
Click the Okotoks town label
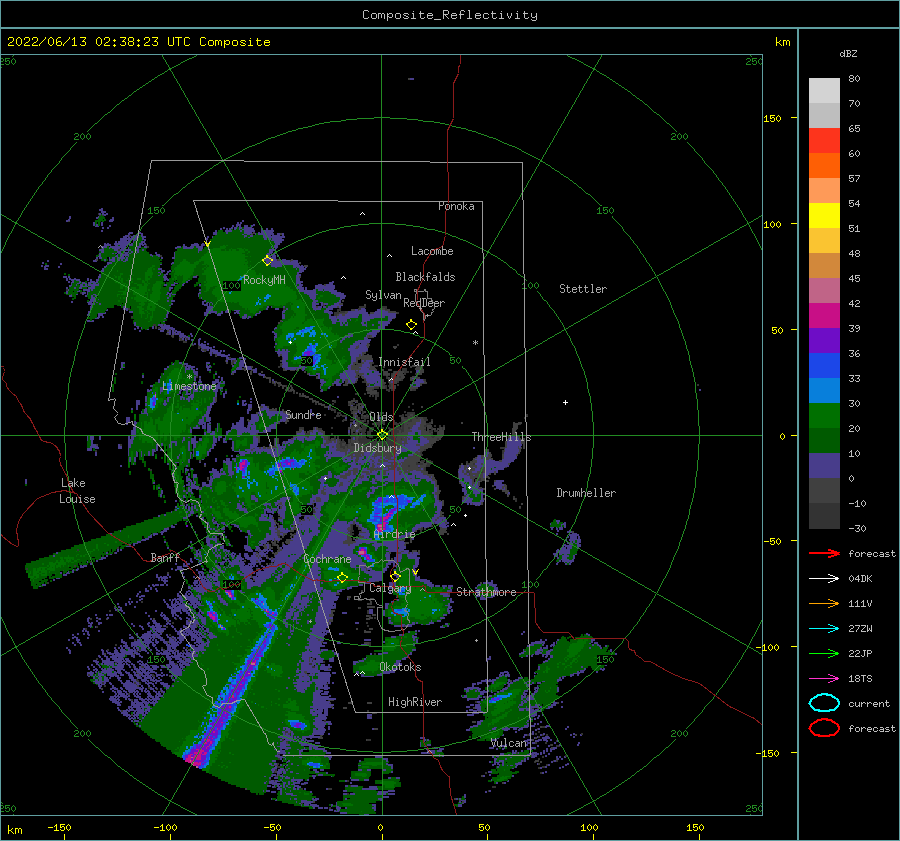tap(400, 667)
